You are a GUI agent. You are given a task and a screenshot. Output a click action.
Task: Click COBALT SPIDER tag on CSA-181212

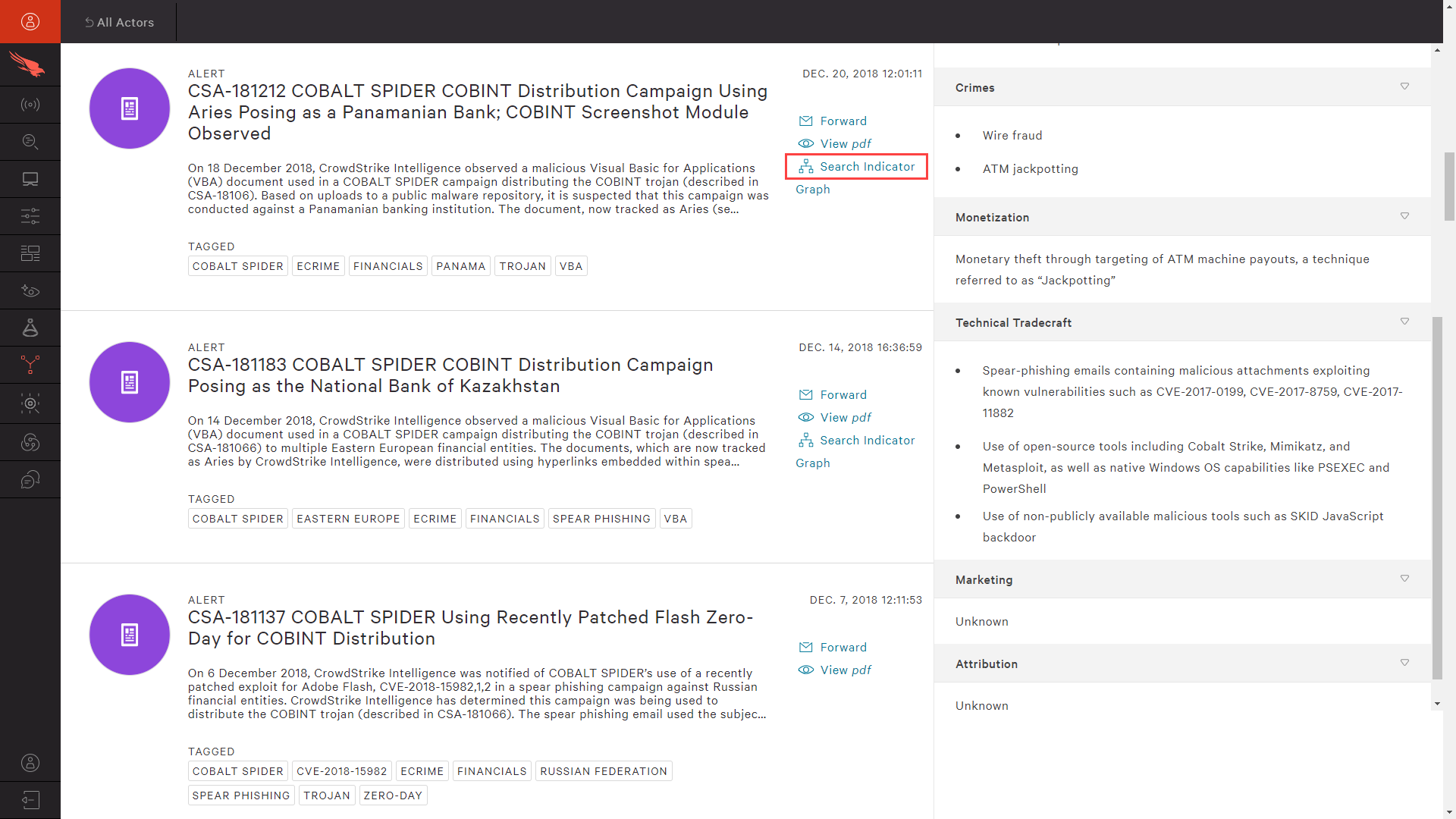point(238,266)
